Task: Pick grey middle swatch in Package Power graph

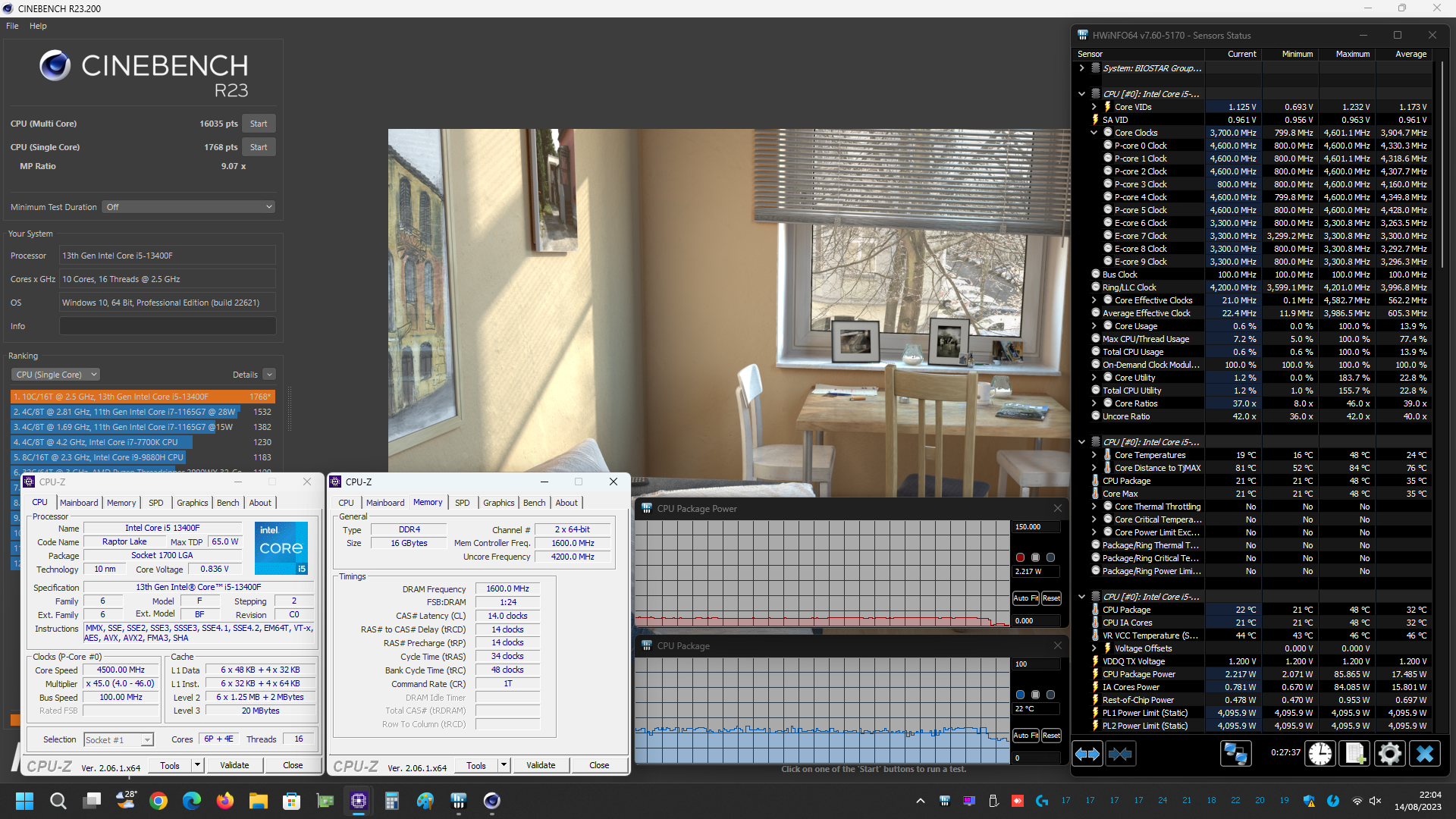Action: (x=1035, y=557)
